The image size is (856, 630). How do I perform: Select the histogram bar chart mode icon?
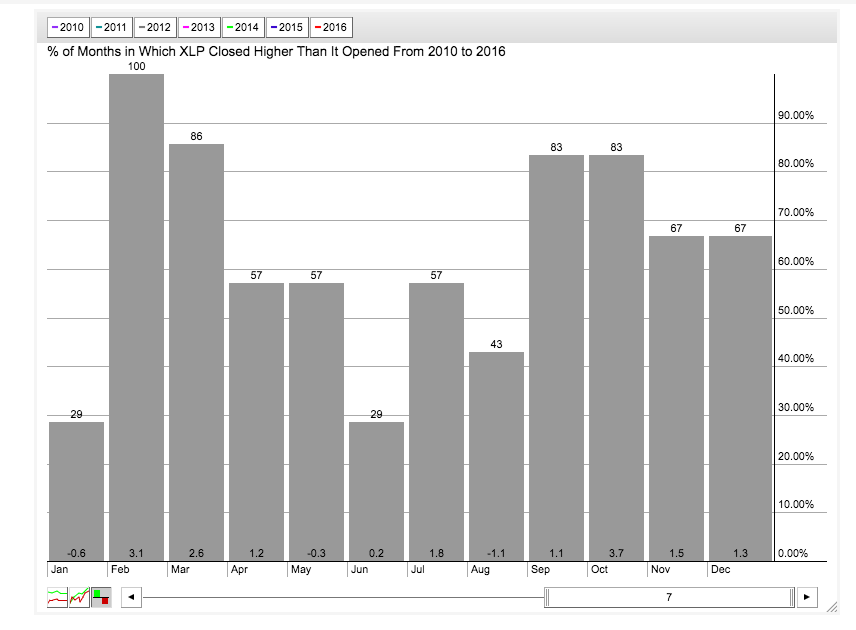[x=101, y=597]
